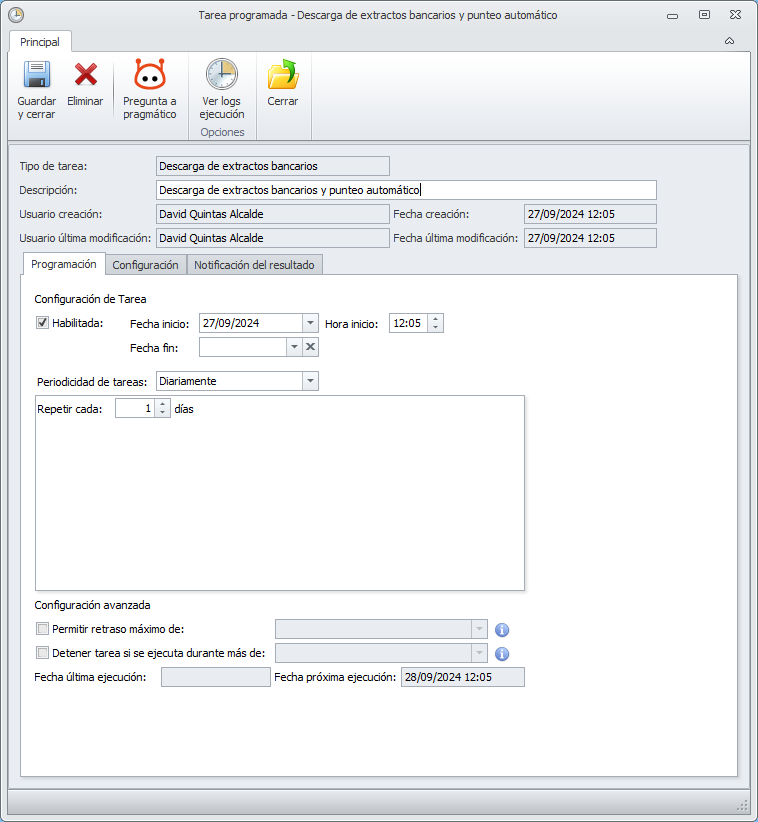Open the Fecha fin date dropdown
Image resolution: width=758 pixels, height=822 pixels.
tap(294, 347)
